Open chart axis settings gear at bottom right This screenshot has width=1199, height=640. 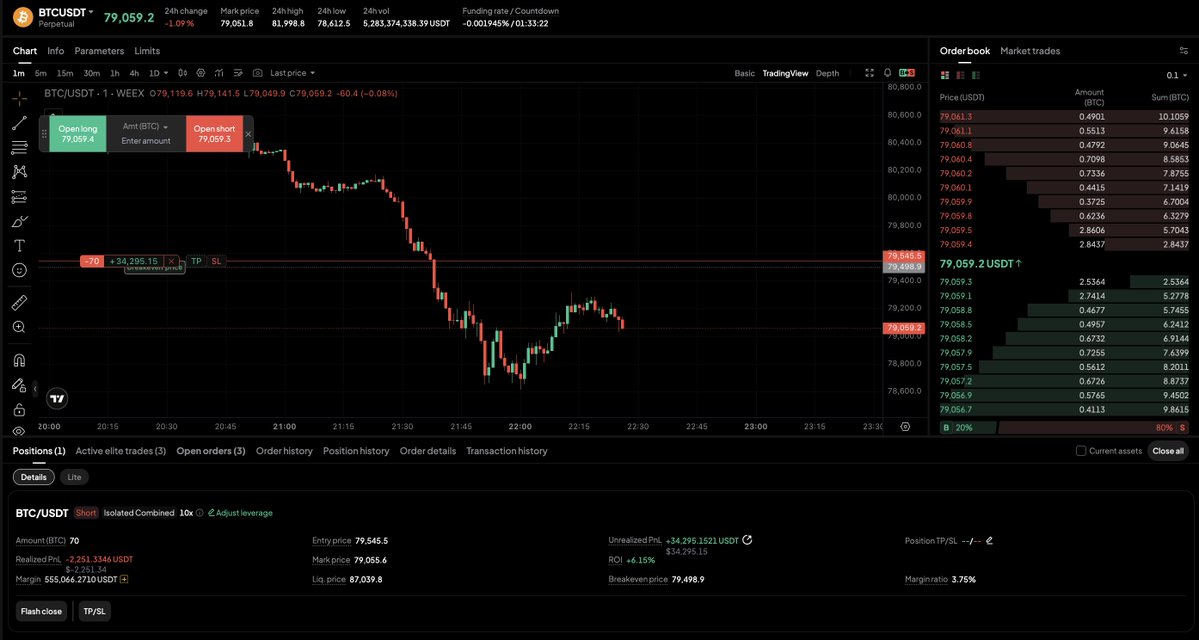click(905, 427)
